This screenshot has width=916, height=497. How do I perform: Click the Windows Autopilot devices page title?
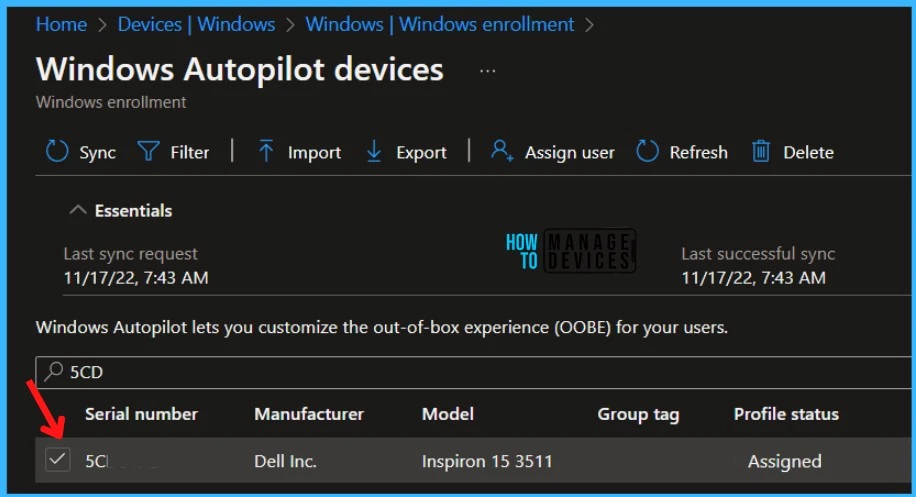pos(240,69)
